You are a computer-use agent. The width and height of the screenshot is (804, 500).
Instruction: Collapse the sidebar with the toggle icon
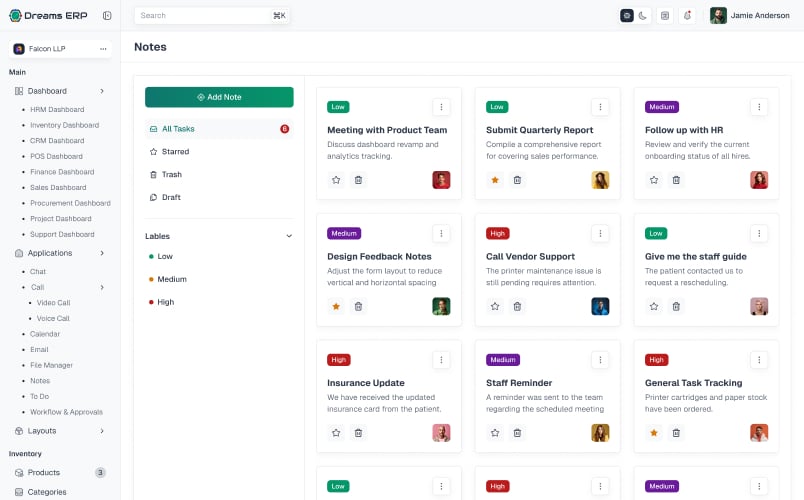(x=107, y=15)
